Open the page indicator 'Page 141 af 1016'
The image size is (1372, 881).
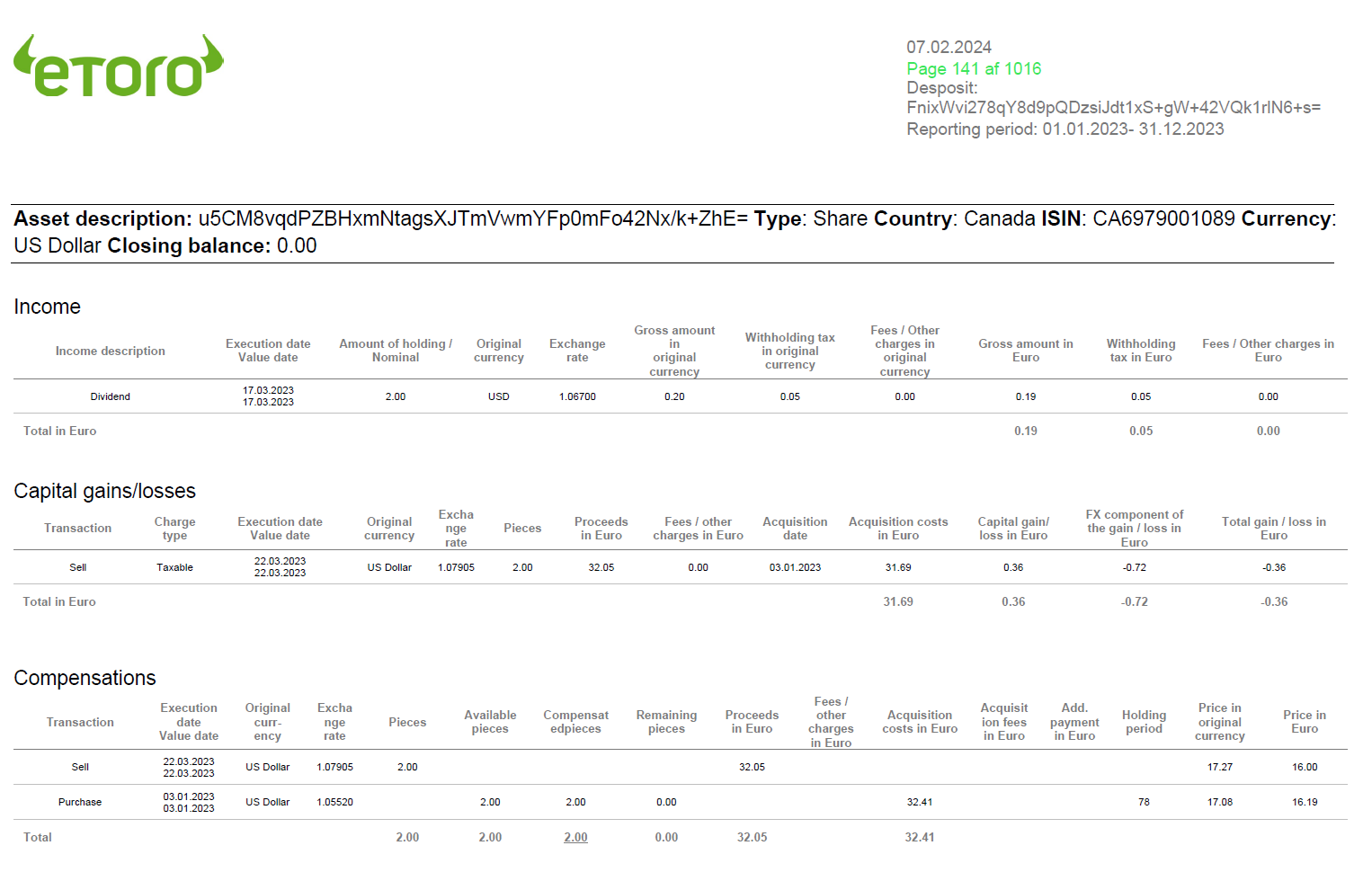[974, 68]
